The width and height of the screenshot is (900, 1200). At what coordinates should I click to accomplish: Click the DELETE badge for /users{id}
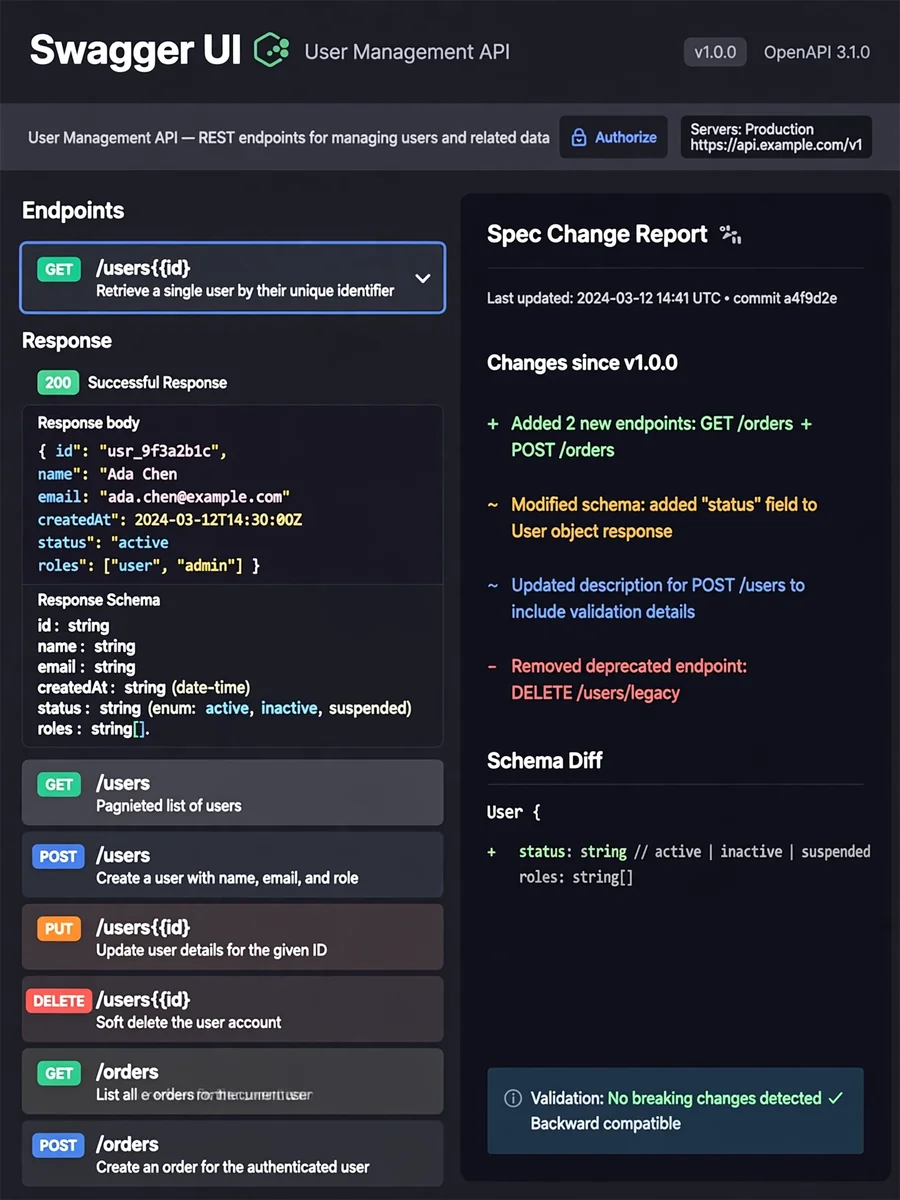pyautogui.click(x=59, y=1001)
